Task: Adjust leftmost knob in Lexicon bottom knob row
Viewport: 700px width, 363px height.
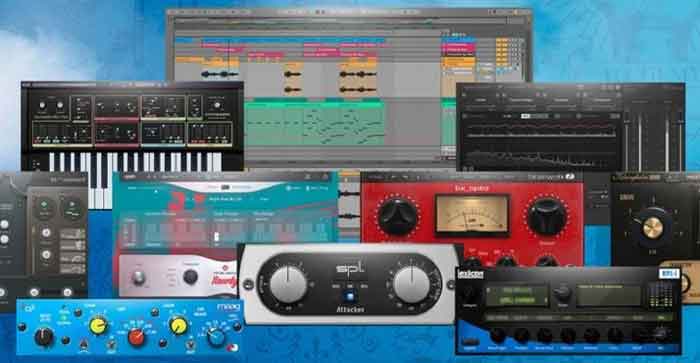Action: pos(498,335)
